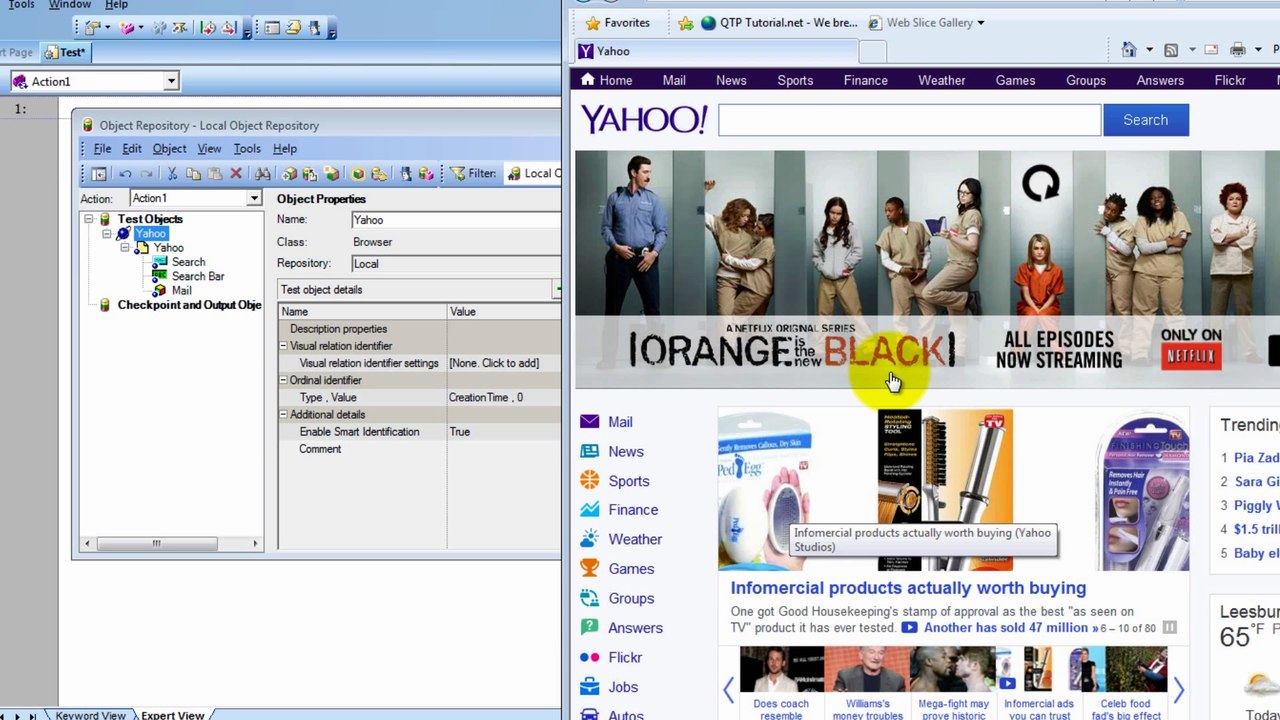Screen dimensions: 1280x720
Task: Collapse the Yahoo browser node expander
Action: (107, 234)
